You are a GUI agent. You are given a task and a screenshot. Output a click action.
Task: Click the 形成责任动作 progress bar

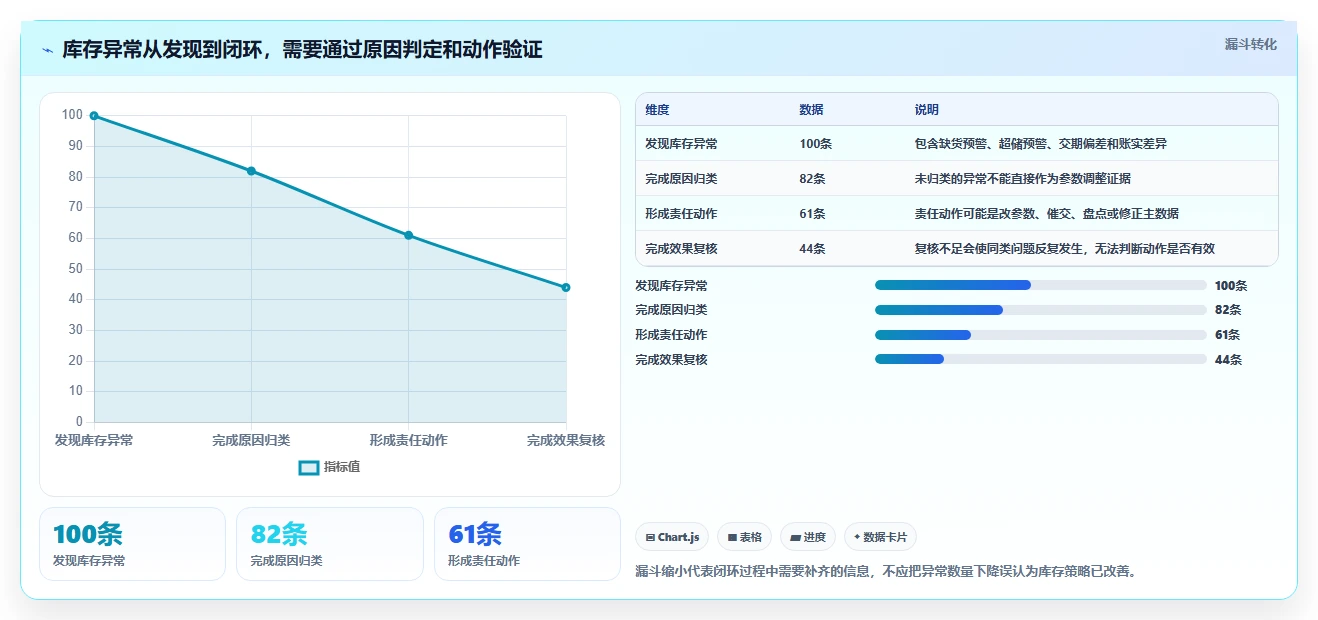pyautogui.click(x=1041, y=335)
